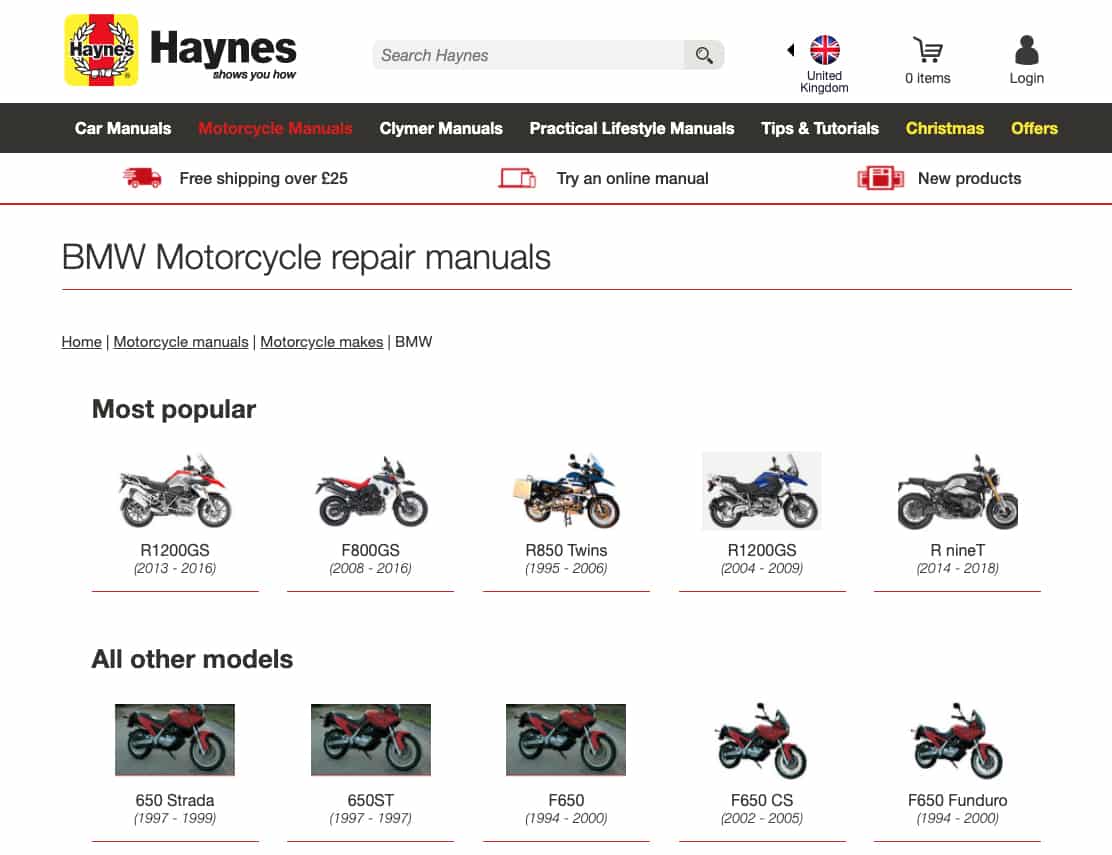Open the Motorcycle Manuals menu
Viewport: 1112px width, 855px height.
pos(275,128)
